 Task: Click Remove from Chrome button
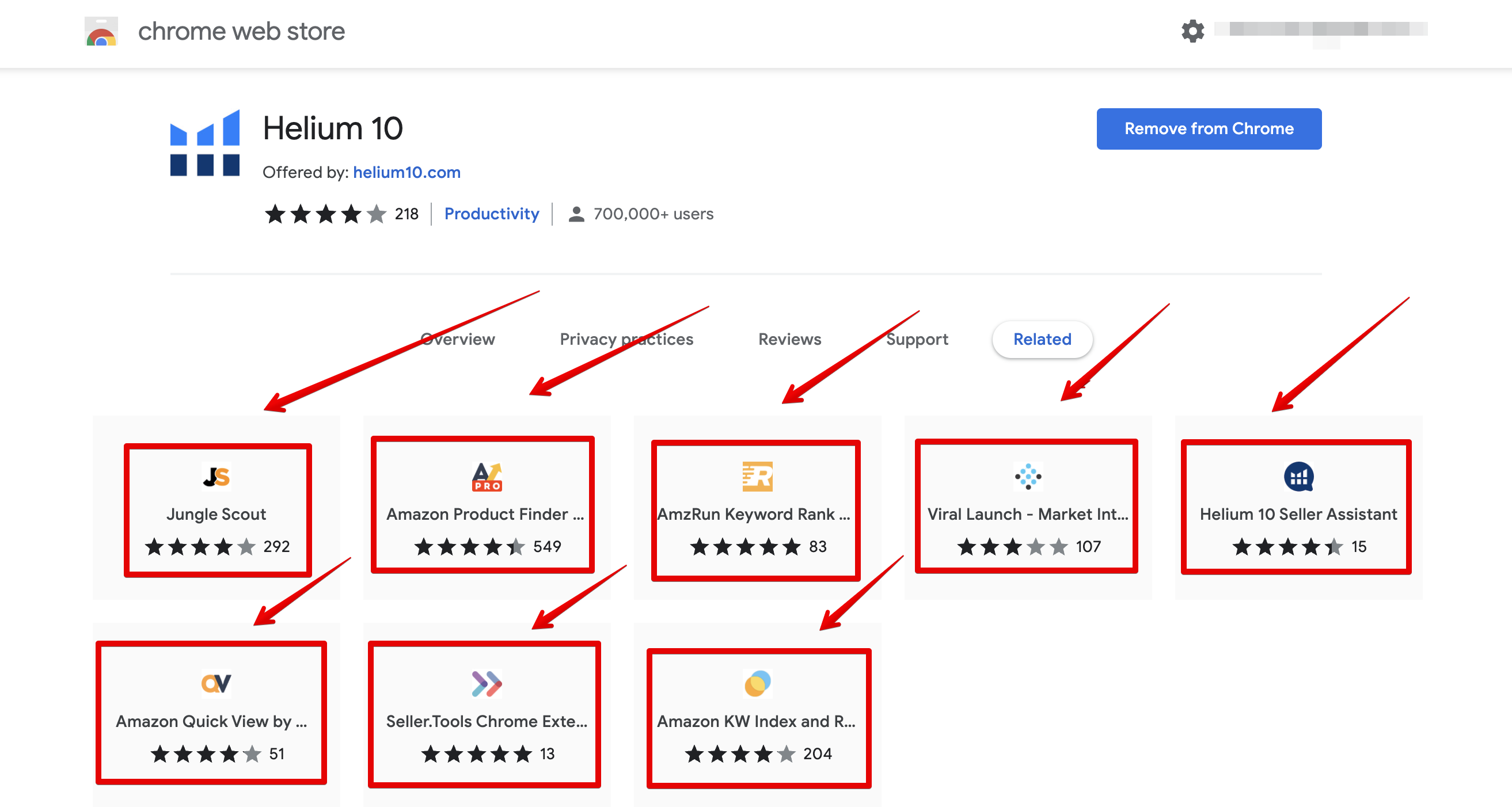(1209, 128)
